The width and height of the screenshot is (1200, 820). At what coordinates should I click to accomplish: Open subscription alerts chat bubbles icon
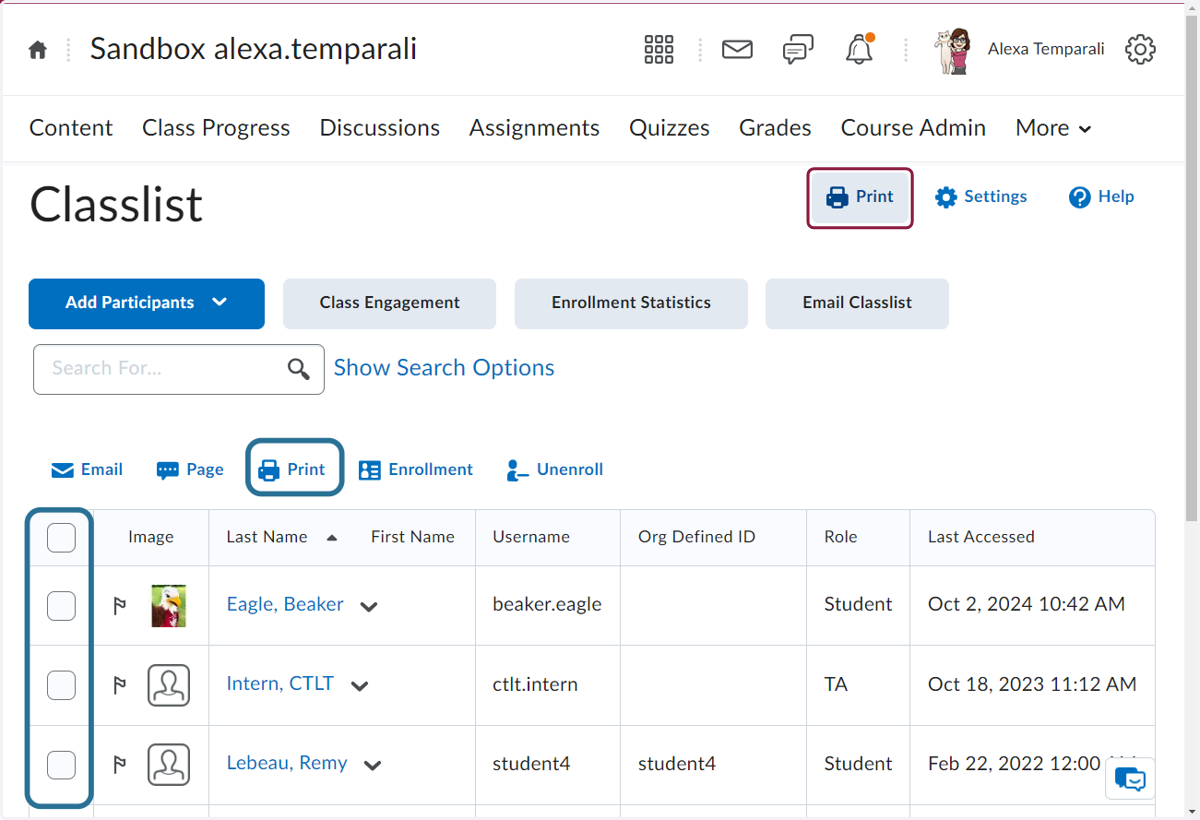click(798, 49)
